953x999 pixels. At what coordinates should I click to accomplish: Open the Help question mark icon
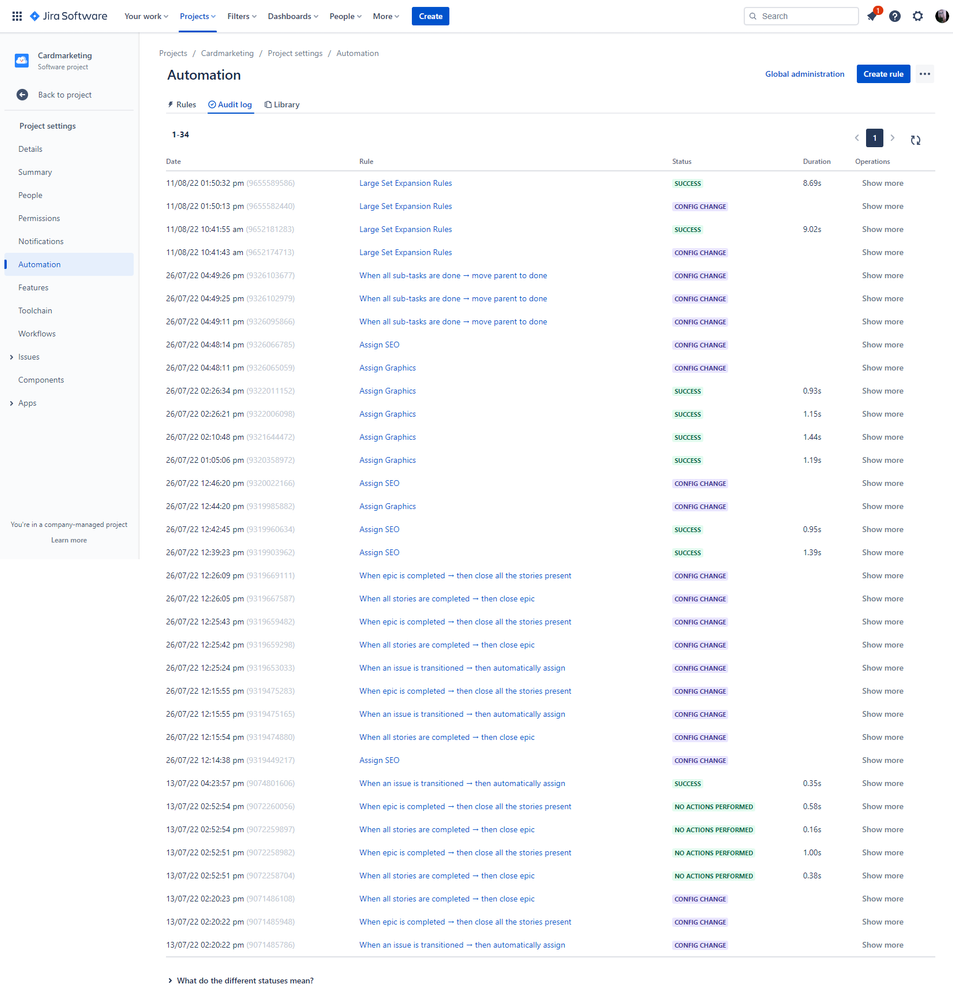point(894,16)
